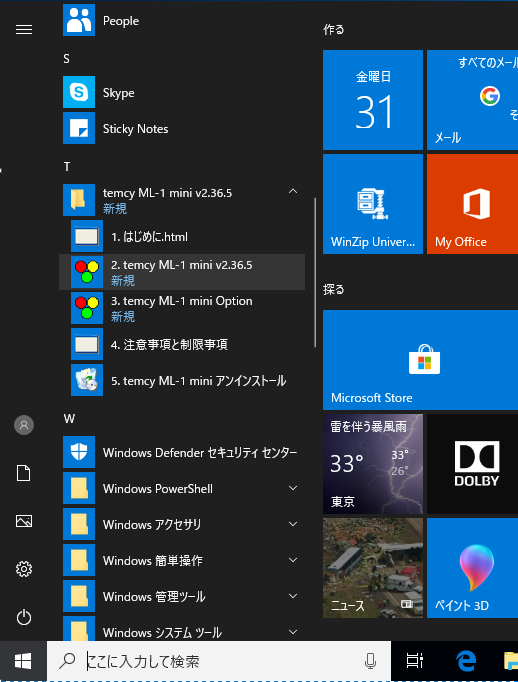Screen dimensions: 518x682
Task: Open Sticky Notes
Action: pyautogui.click(x=183, y=128)
